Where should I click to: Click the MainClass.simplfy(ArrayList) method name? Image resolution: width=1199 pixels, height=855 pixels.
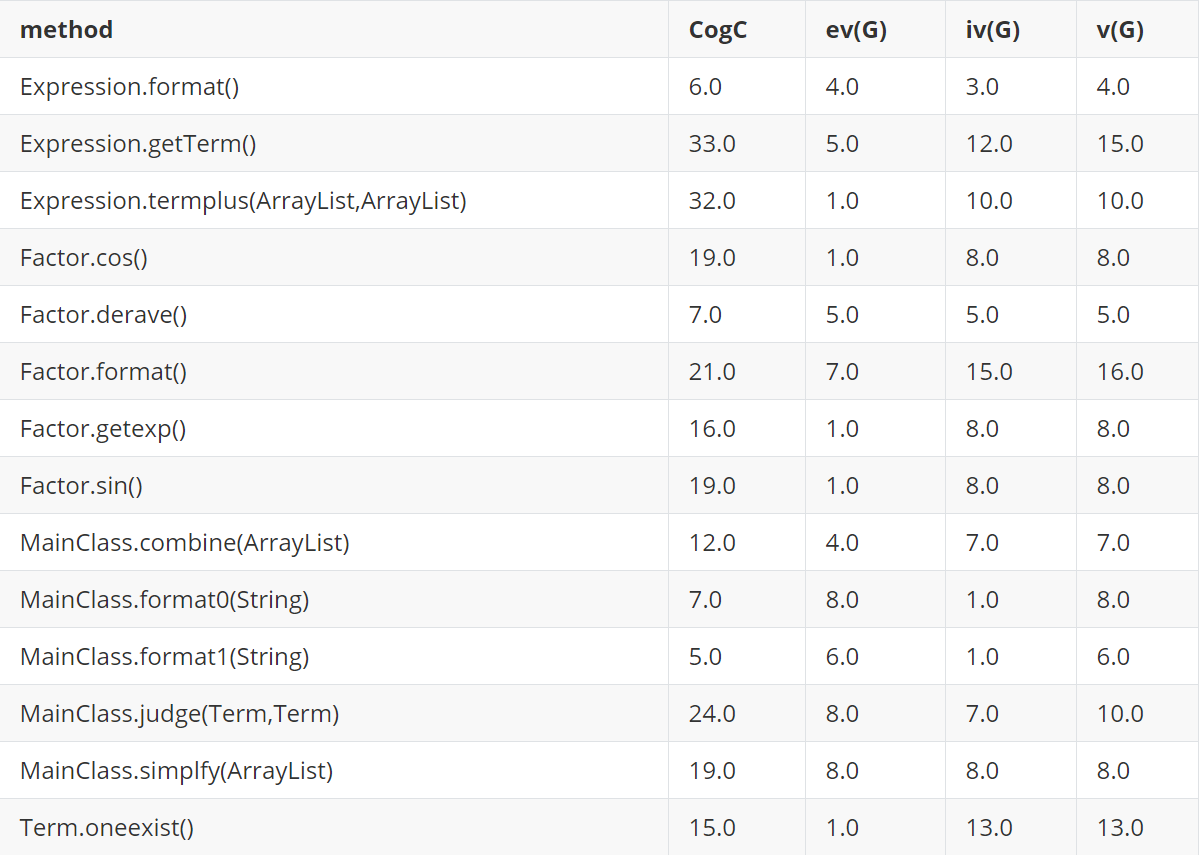click(176, 771)
